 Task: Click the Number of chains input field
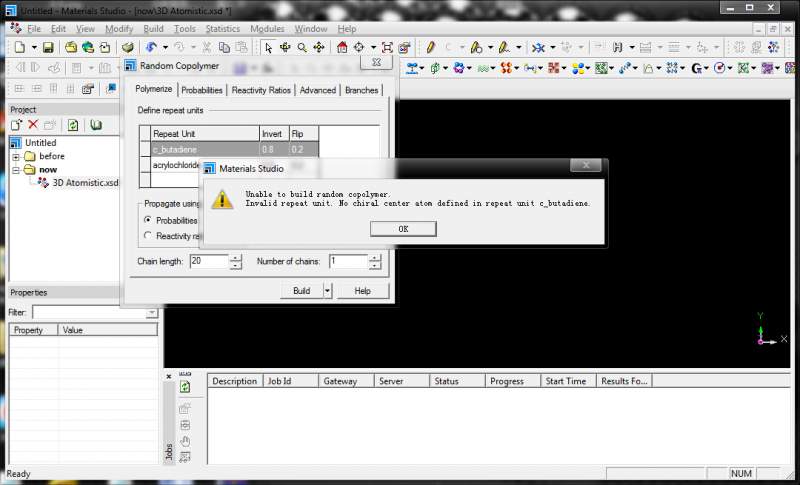click(x=348, y=261)
